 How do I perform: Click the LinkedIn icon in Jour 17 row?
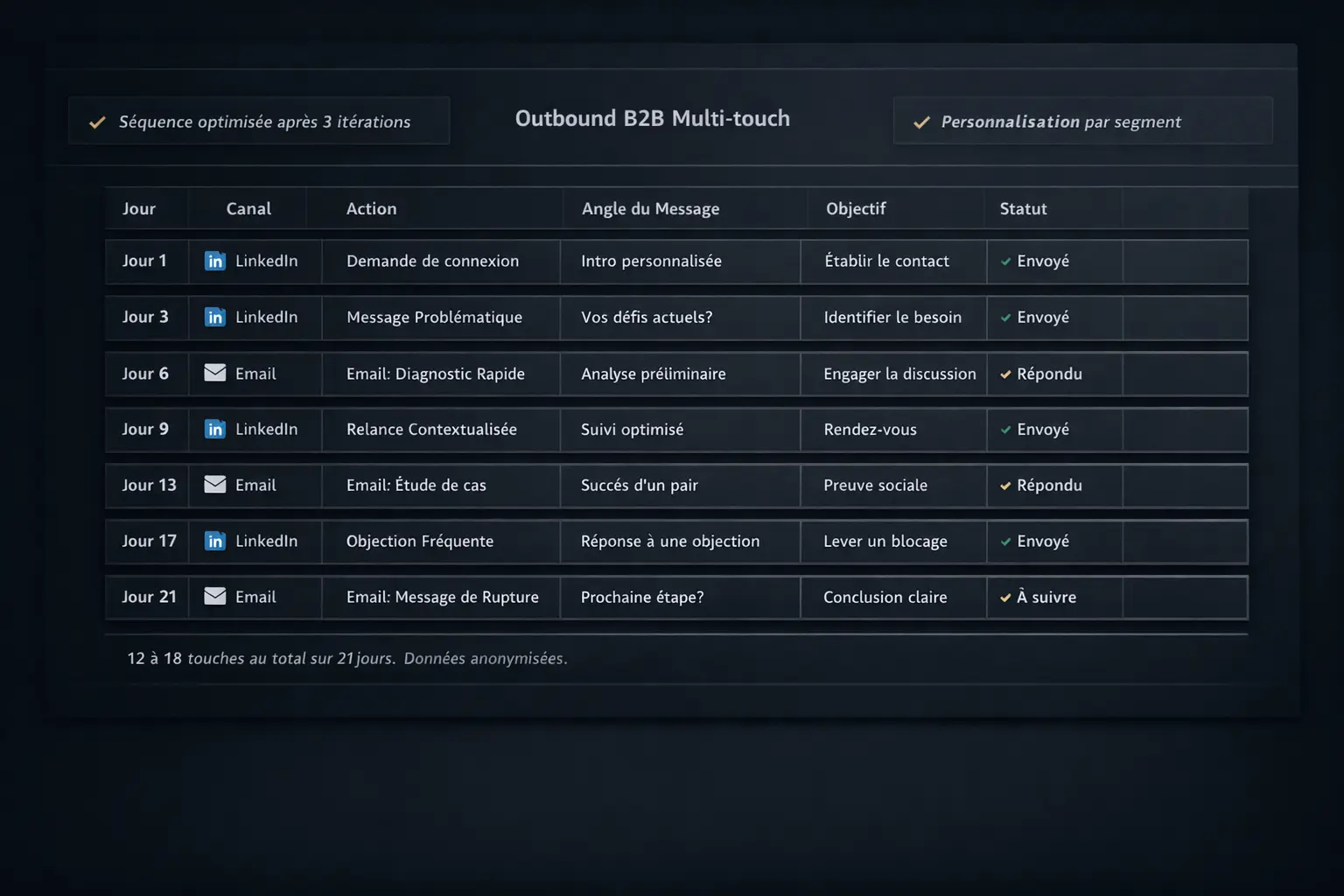pyautogui.click(x=214, y=541)
